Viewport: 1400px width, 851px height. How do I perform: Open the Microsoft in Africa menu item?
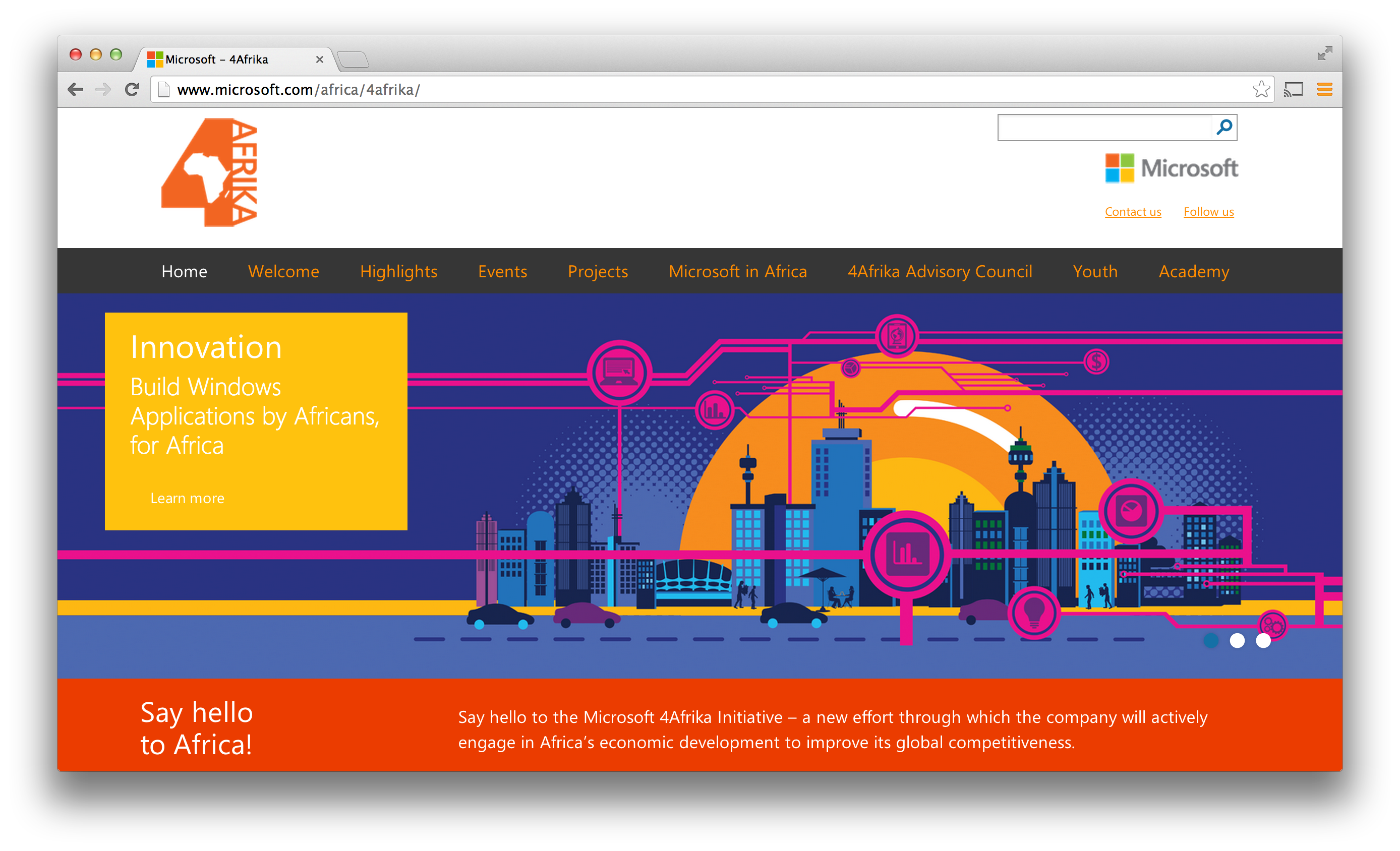pos(737,272)
